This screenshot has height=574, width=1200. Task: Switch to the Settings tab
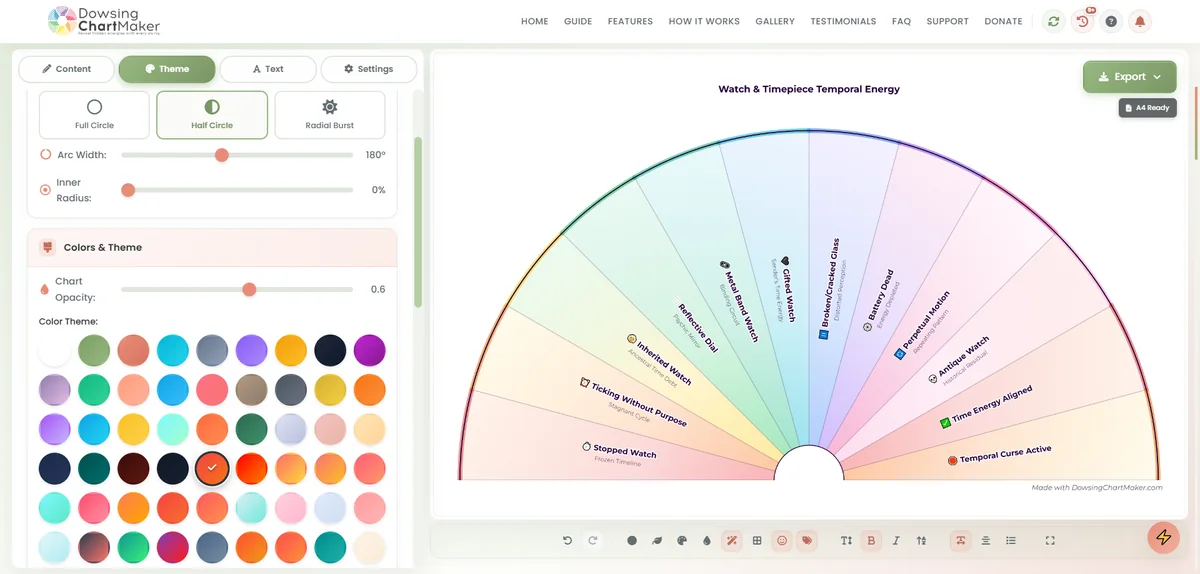pyautogui.click(x=368, y=69)
